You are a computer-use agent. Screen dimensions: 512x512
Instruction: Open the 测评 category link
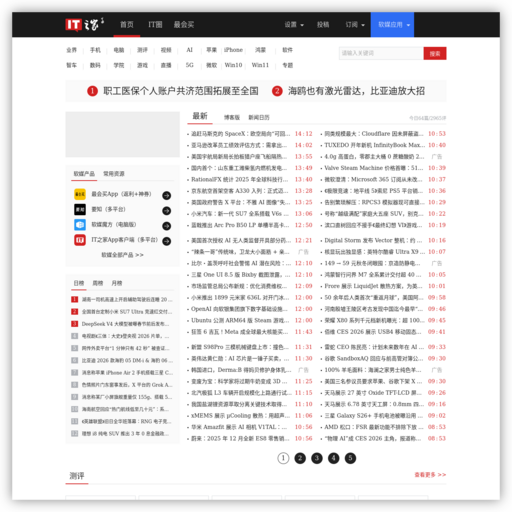click(x=142, y=50)
